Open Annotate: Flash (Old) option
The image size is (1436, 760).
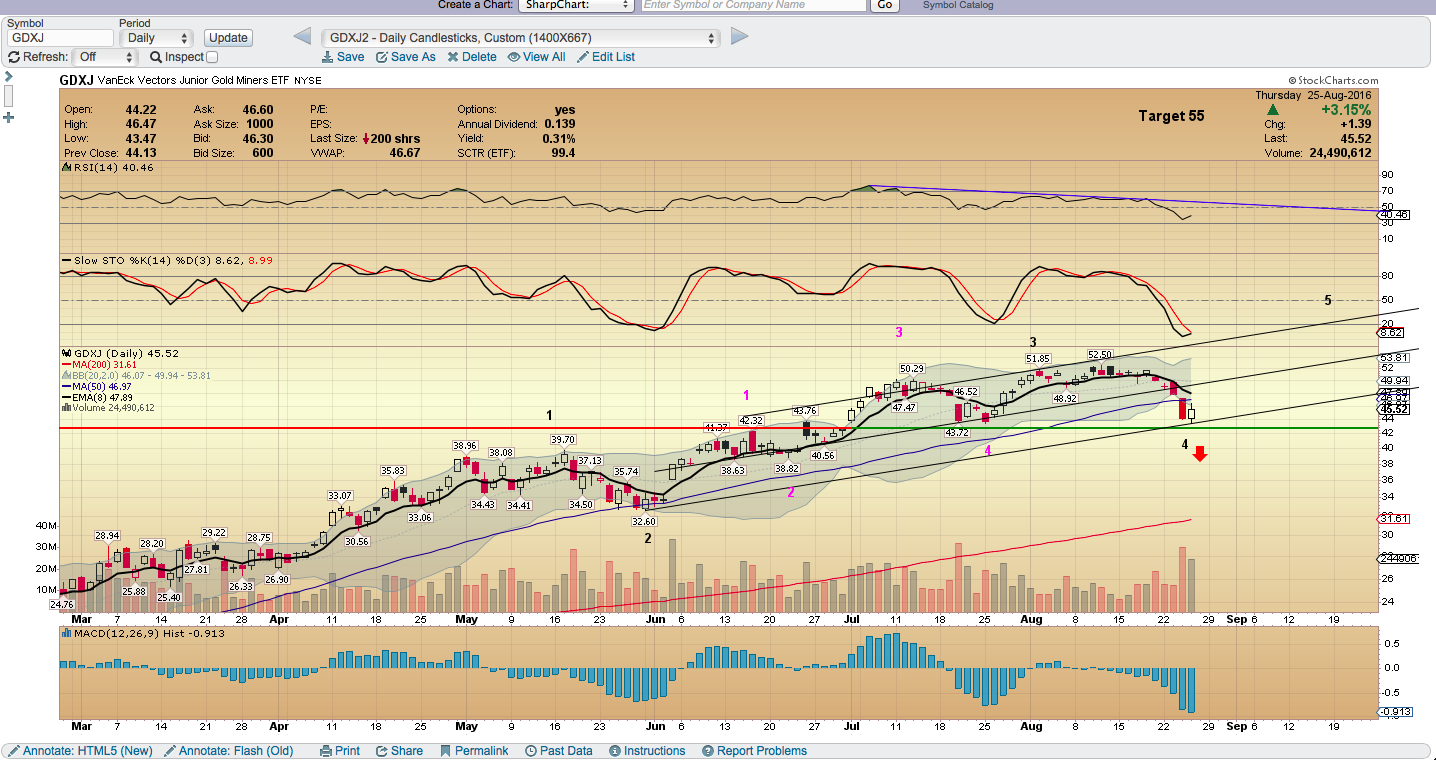coord(229,751)
